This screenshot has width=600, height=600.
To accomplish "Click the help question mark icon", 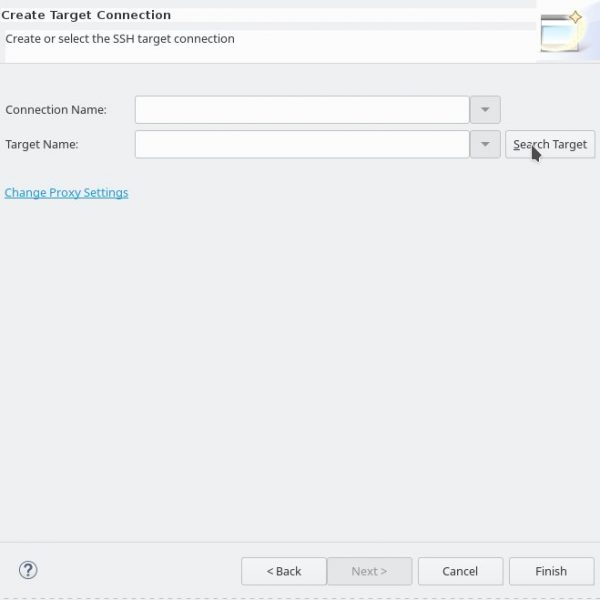I will coord(28,570).
